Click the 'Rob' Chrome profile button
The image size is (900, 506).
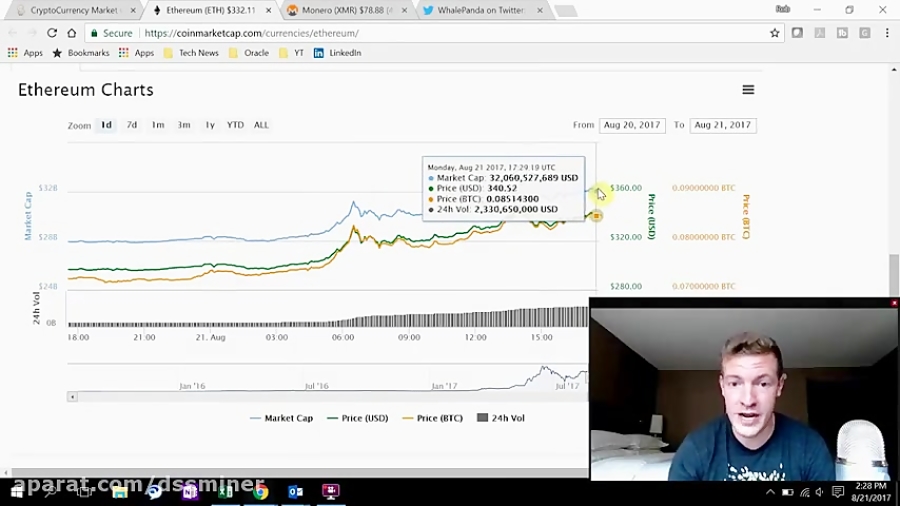(x=783, y=9)
